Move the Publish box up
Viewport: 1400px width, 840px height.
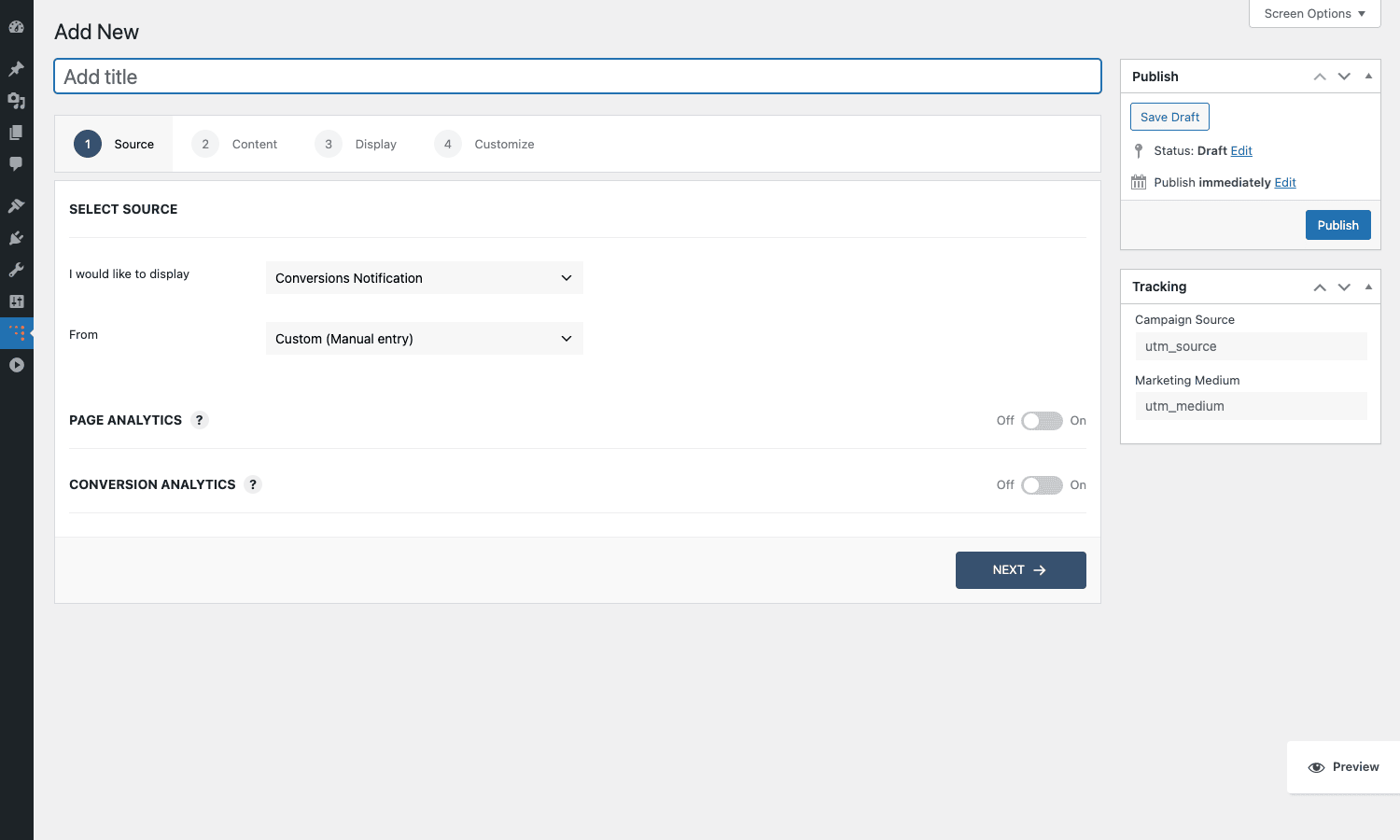1320,77
